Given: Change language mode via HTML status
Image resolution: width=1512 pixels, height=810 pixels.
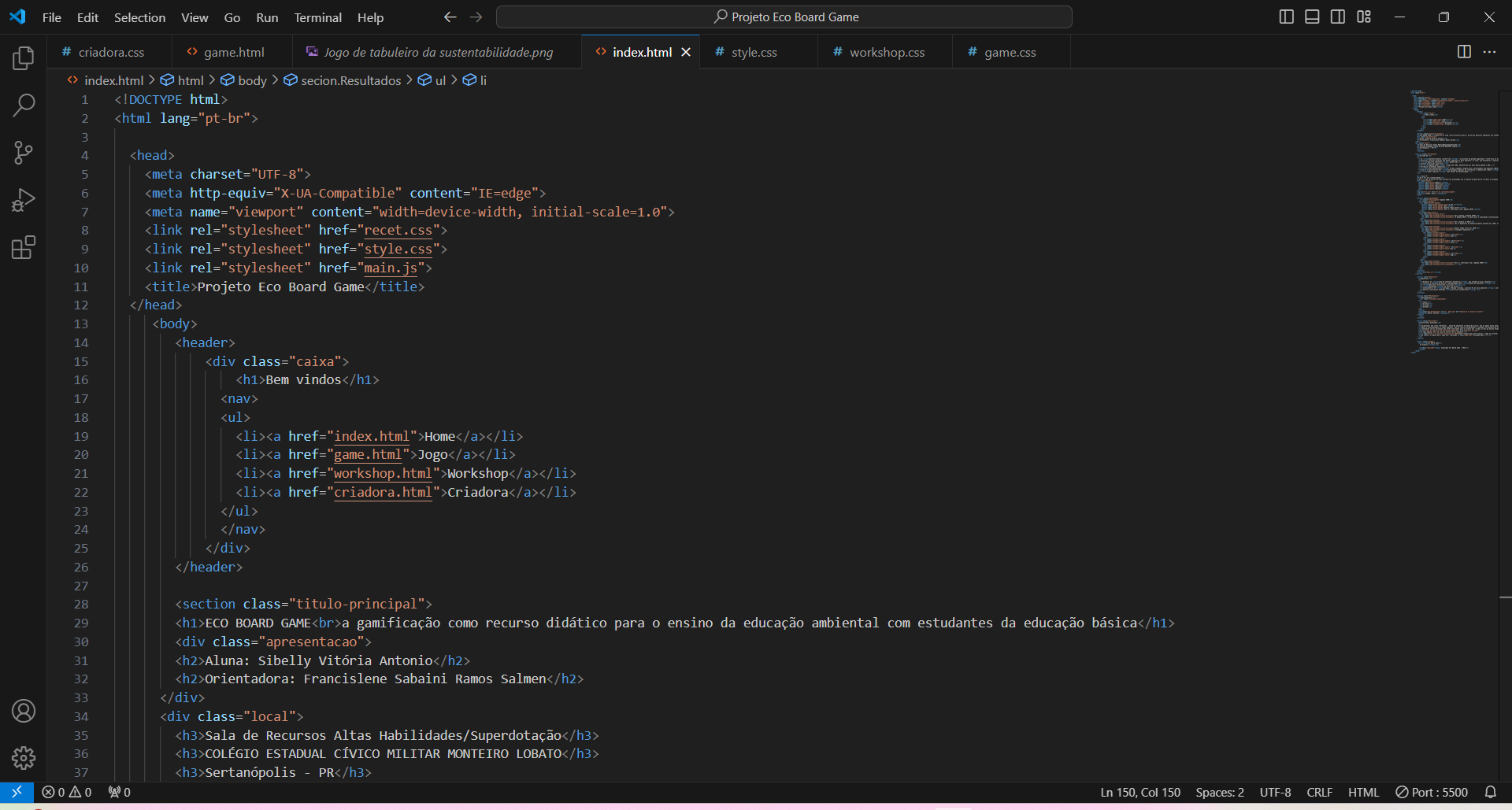Looking at the screenshot, I should click(x=1363, y=792).
